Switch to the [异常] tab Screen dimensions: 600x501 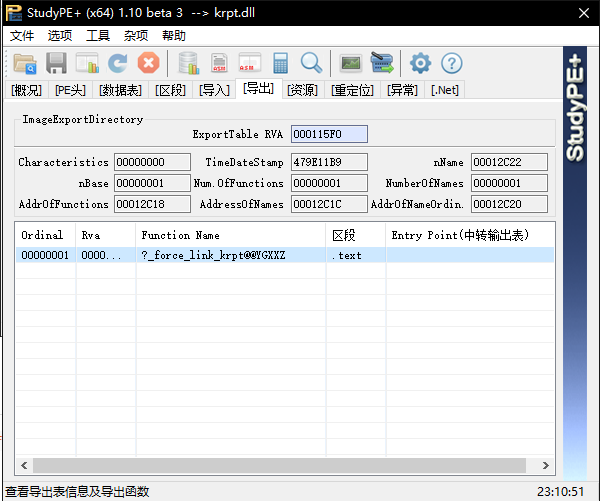point(403,90)
